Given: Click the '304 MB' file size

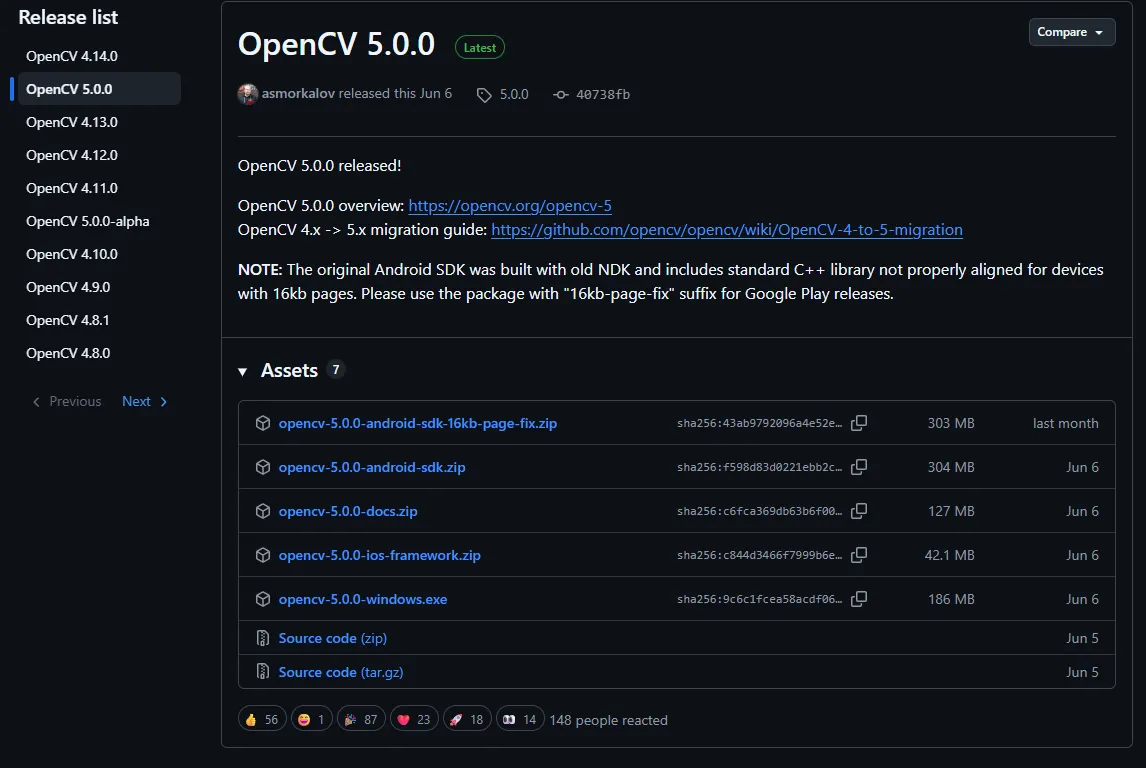Looking at the screenshot, I should 951,467.
